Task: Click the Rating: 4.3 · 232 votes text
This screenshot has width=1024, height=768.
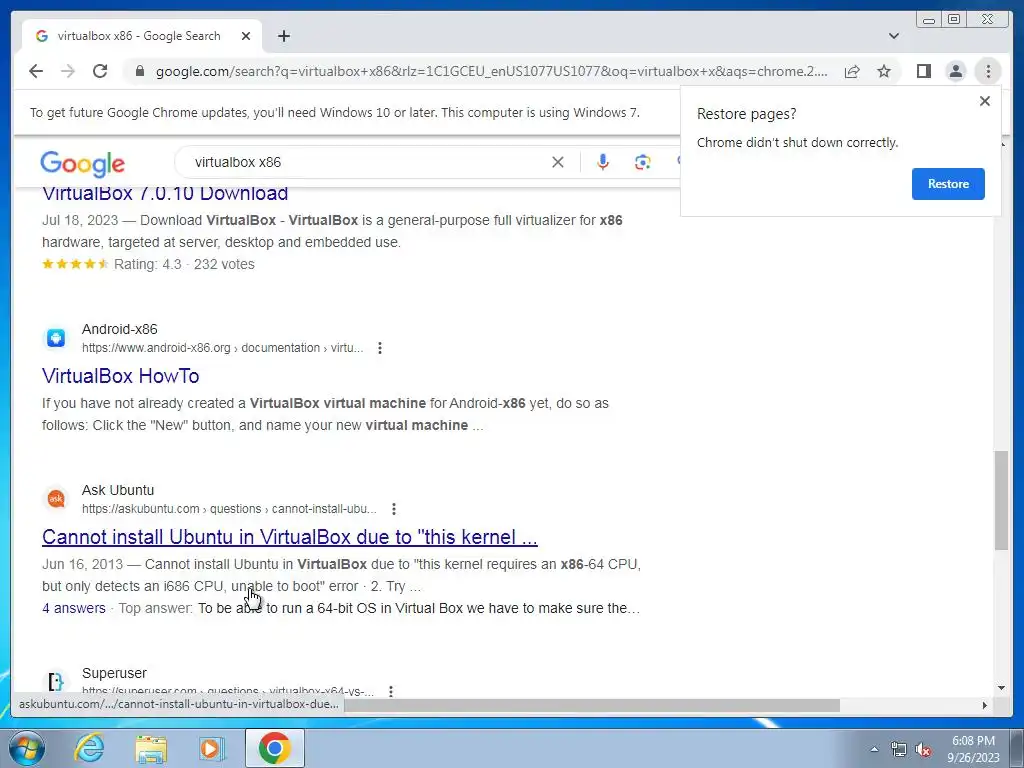Action: pos(184,264)
